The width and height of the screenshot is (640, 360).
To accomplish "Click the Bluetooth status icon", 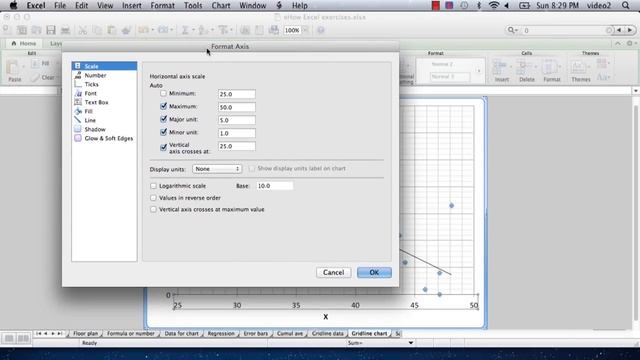I will 478,5.
